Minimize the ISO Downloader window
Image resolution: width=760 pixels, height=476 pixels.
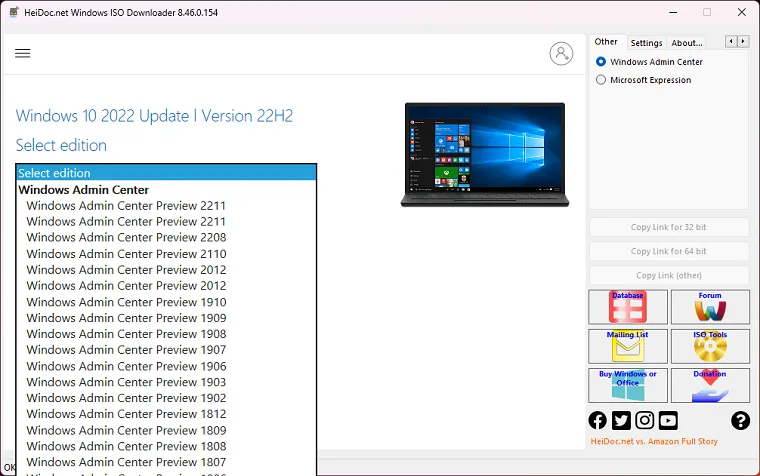click(673, 12)
